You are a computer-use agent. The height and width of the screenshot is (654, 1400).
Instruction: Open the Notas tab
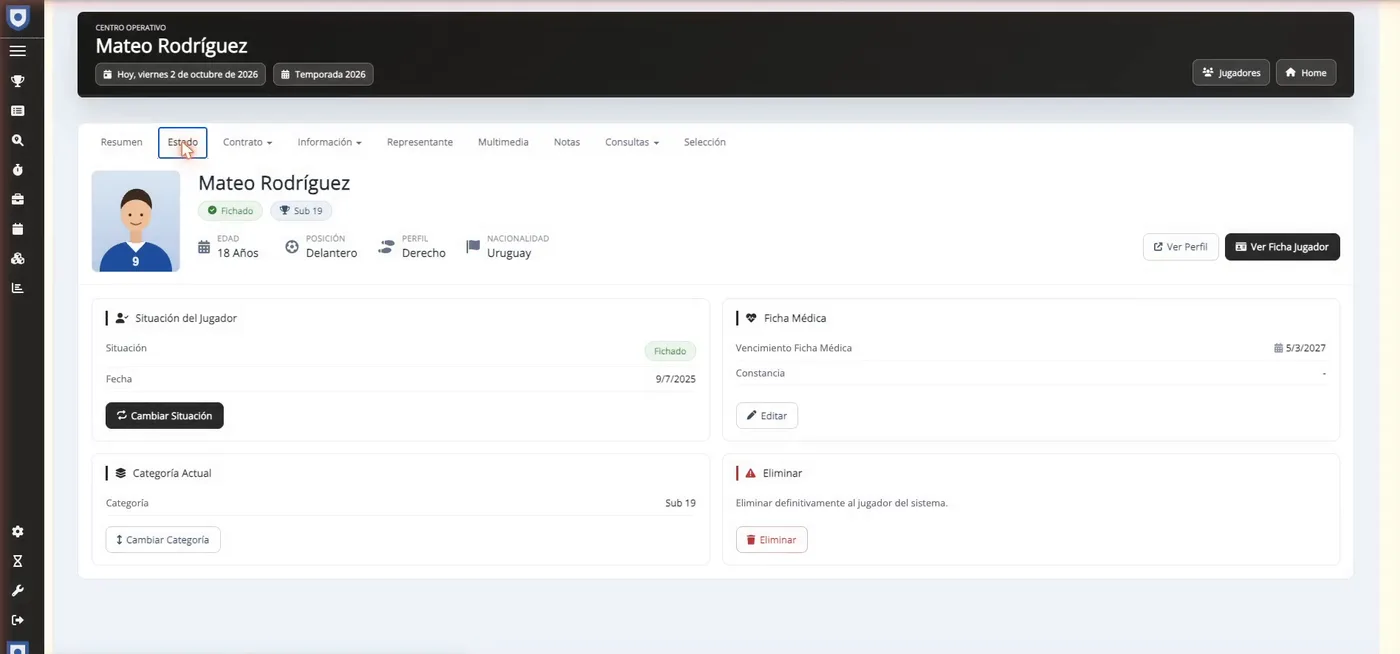coord(567,142)
